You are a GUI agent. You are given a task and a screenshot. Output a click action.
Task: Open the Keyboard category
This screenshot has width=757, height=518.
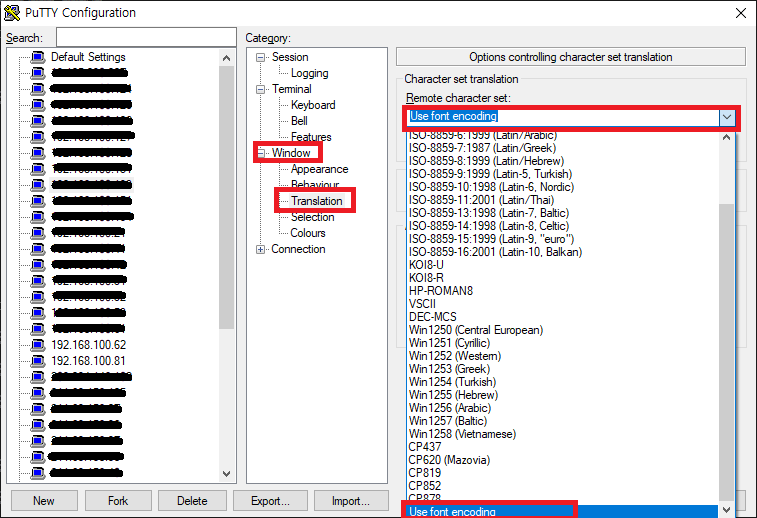[313, 105]
